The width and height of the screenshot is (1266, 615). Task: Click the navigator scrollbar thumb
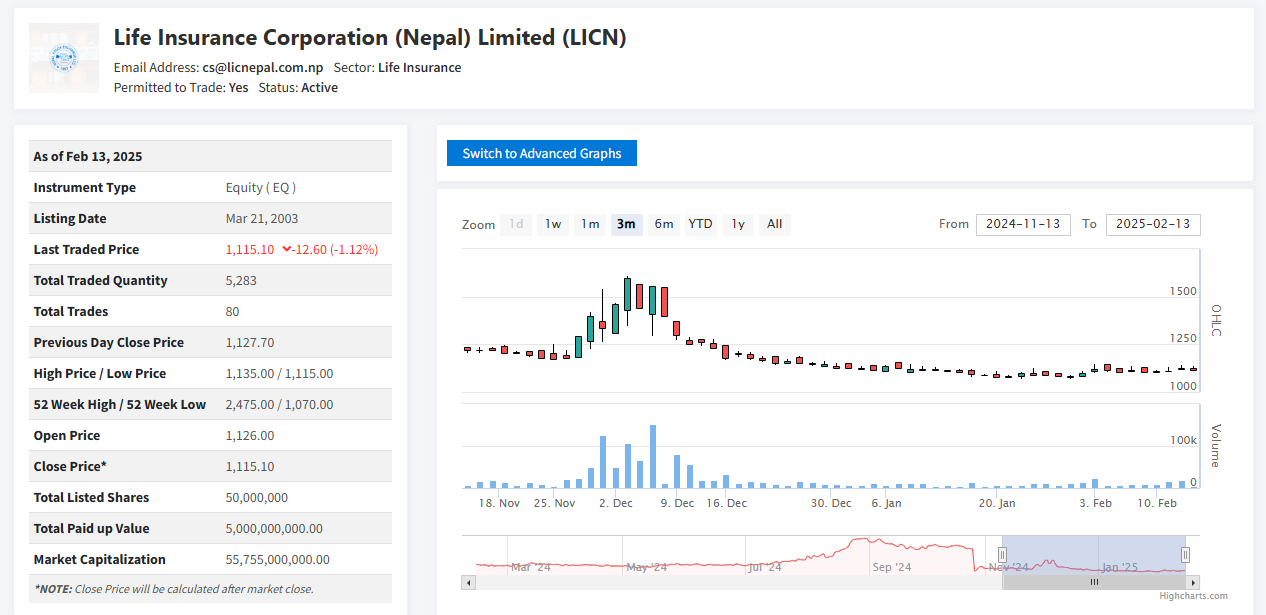click(1094, 582)
